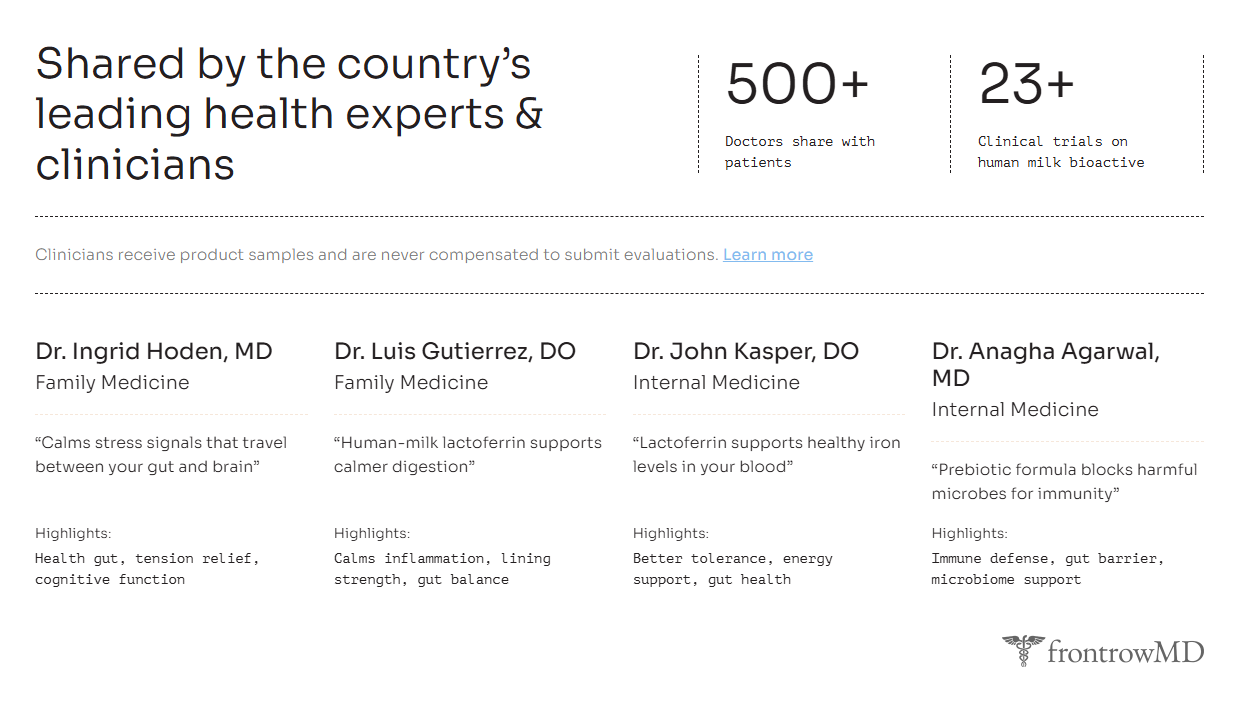Click Dr. Hoden's gut and brain quote
The width and height of the screenshot is (1241, 701).
pyautogui.click(x=161, y=454)
